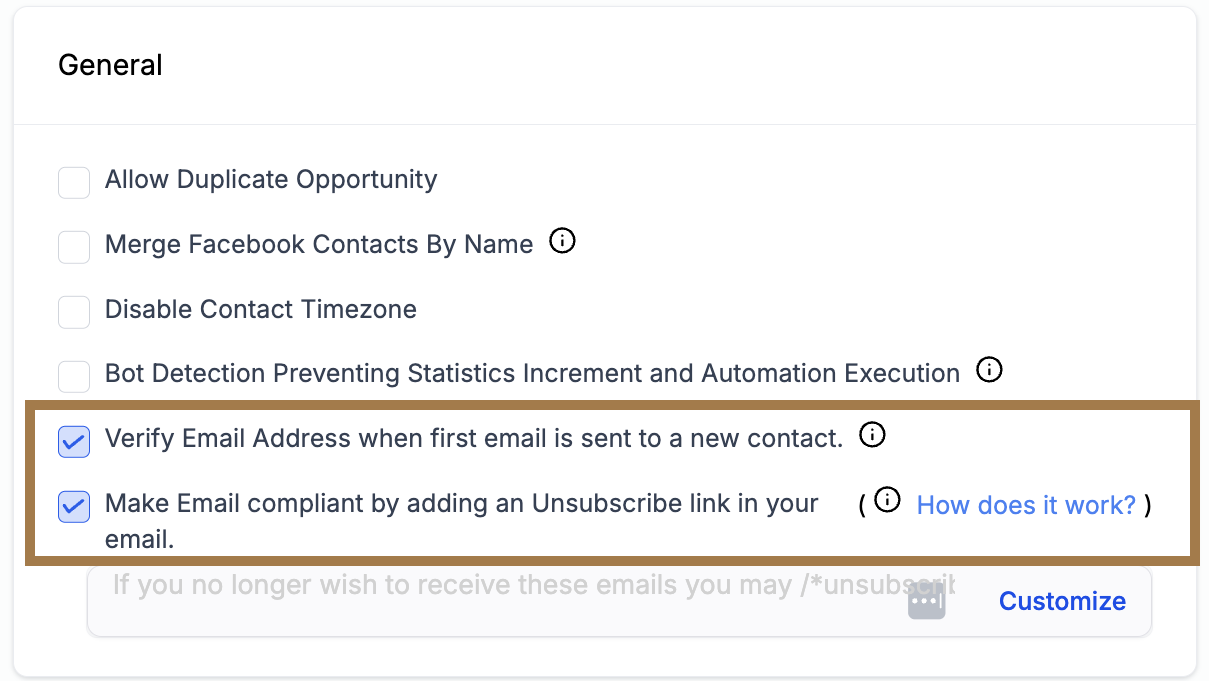Viewport: 1209px width, 681px height.
Task: Tick the Disable Contact Timezone checkbox
Action: click(x=74, y=312)
